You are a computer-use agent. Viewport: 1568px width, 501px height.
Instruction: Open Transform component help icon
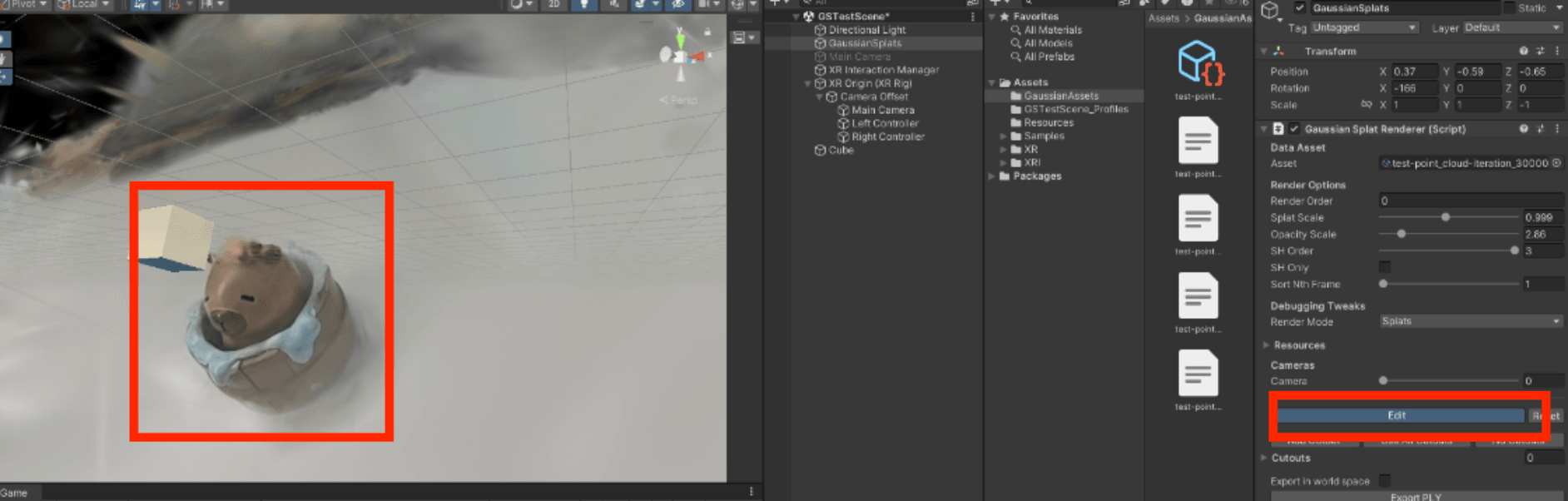click(x=1523, y=51)
